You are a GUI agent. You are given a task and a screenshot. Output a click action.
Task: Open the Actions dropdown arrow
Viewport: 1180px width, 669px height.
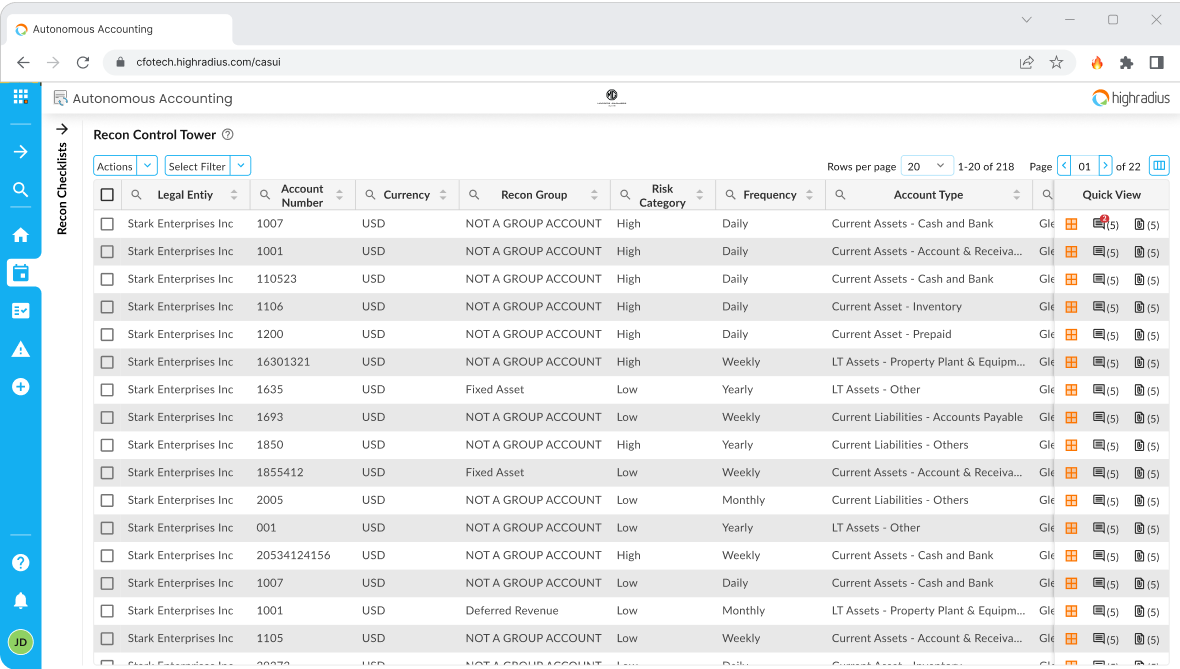coord(148,166)
